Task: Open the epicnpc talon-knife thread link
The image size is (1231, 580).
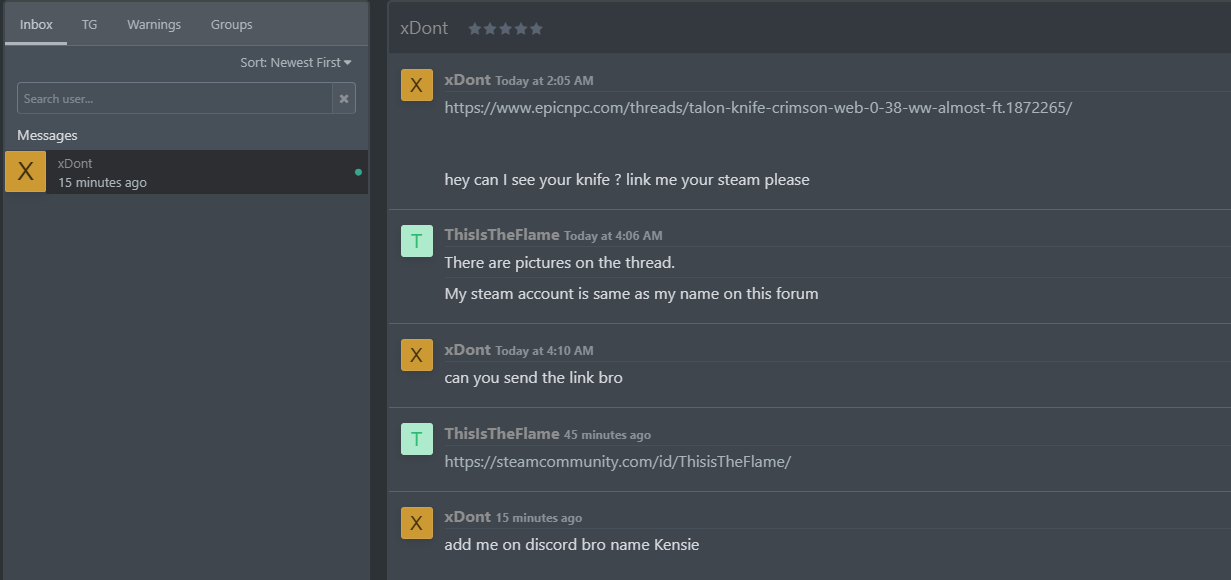Action: 758,107
